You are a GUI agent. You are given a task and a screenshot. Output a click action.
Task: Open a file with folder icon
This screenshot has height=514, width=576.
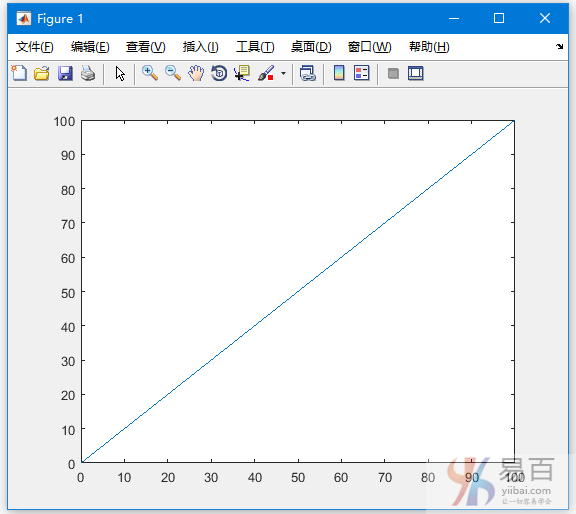click(x=42, y=73)
